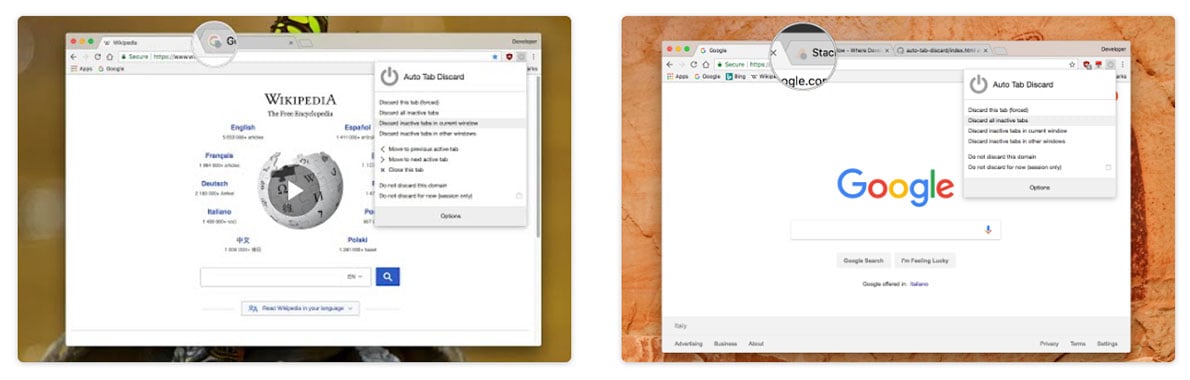Open a new tab in the Wikipedia window

coord(305,43)
